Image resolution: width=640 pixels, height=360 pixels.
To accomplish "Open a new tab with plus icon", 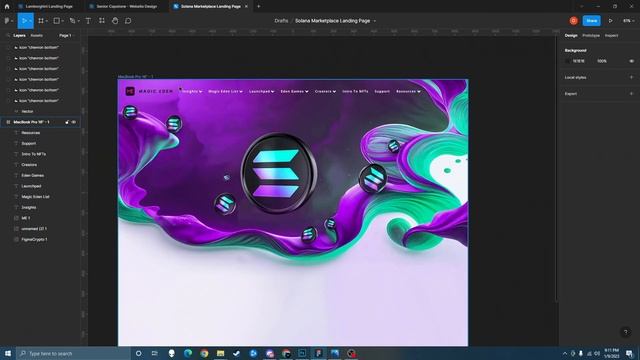I will (258, 7).
